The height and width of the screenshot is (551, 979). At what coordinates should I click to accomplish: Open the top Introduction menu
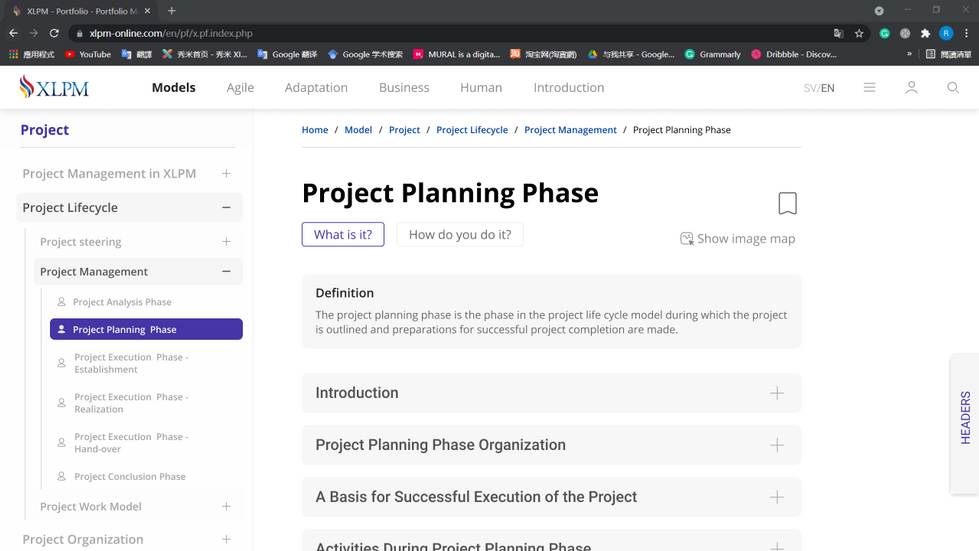tap(569, 87)
